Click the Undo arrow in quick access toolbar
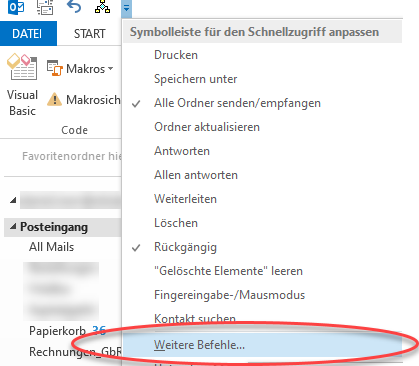The width and height of the screenshot is (419, 366). pos(74,7)
